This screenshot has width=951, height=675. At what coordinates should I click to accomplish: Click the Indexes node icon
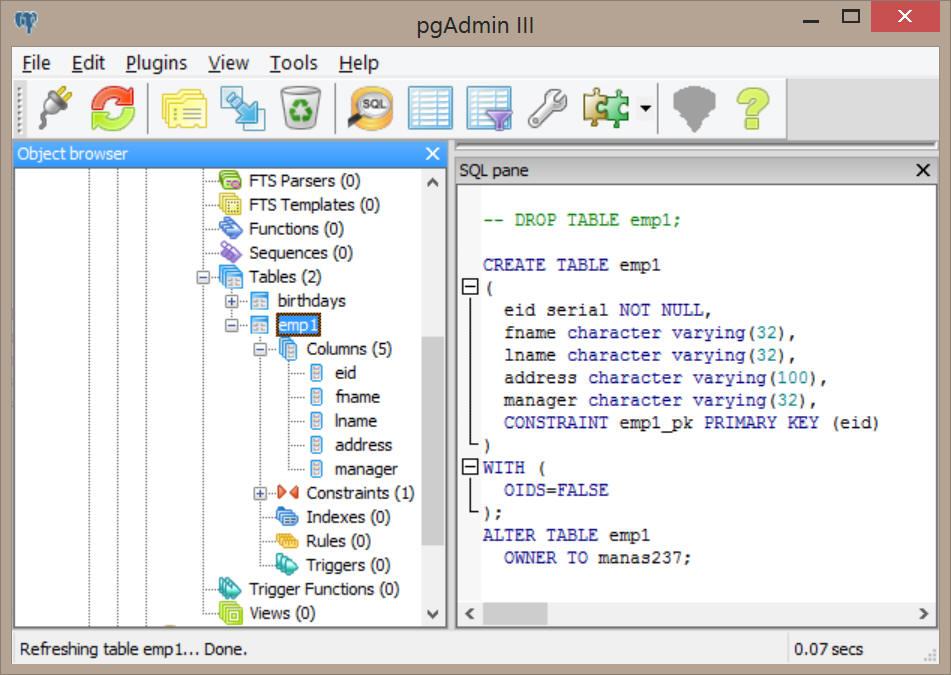[287, 517]
